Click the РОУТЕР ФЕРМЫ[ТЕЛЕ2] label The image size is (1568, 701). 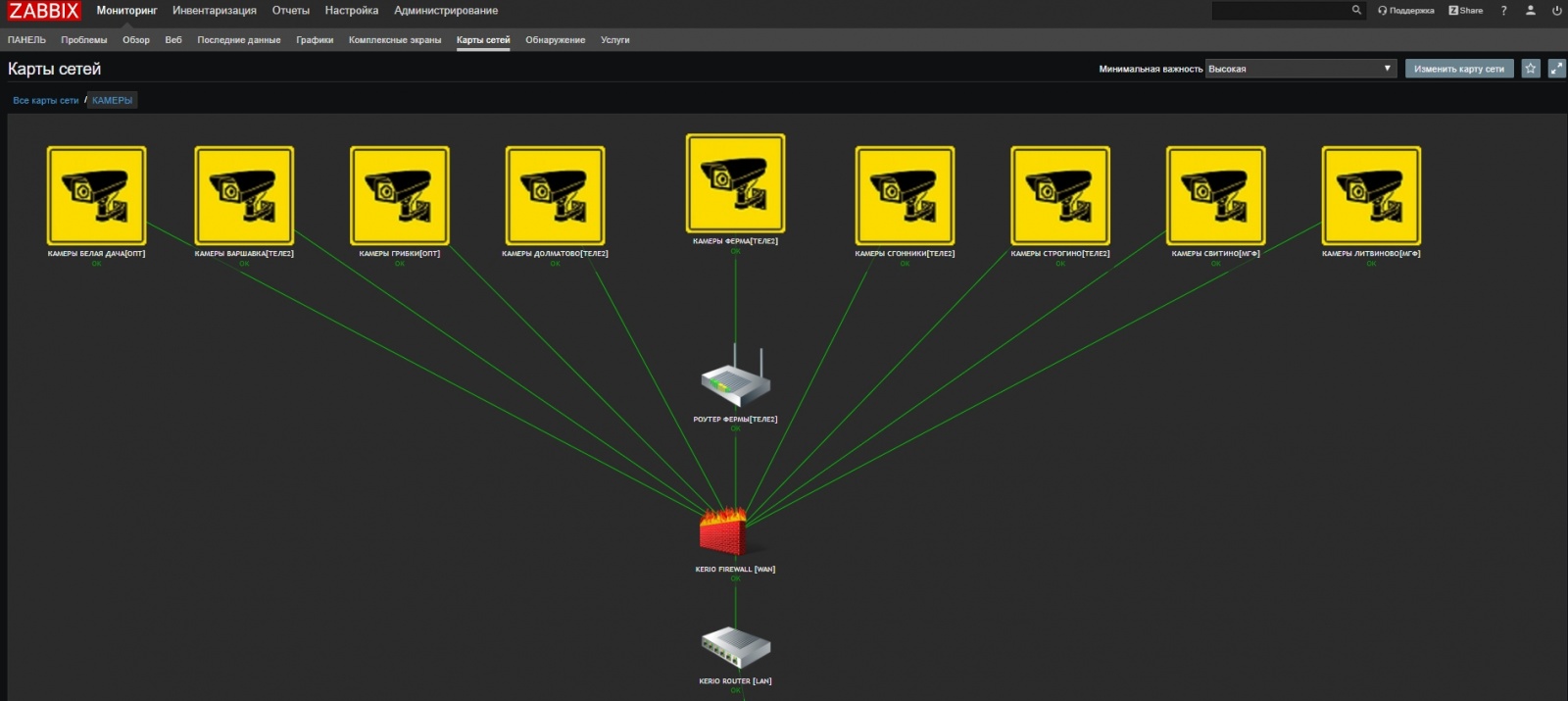click(735, 419)
